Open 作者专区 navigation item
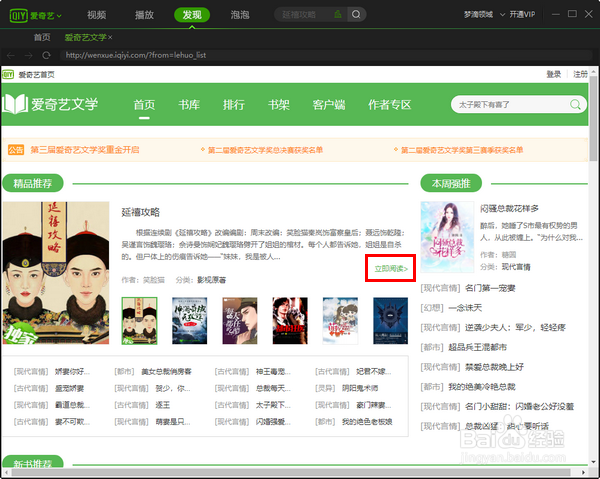 pyautogui.click(x=390, y=104)
